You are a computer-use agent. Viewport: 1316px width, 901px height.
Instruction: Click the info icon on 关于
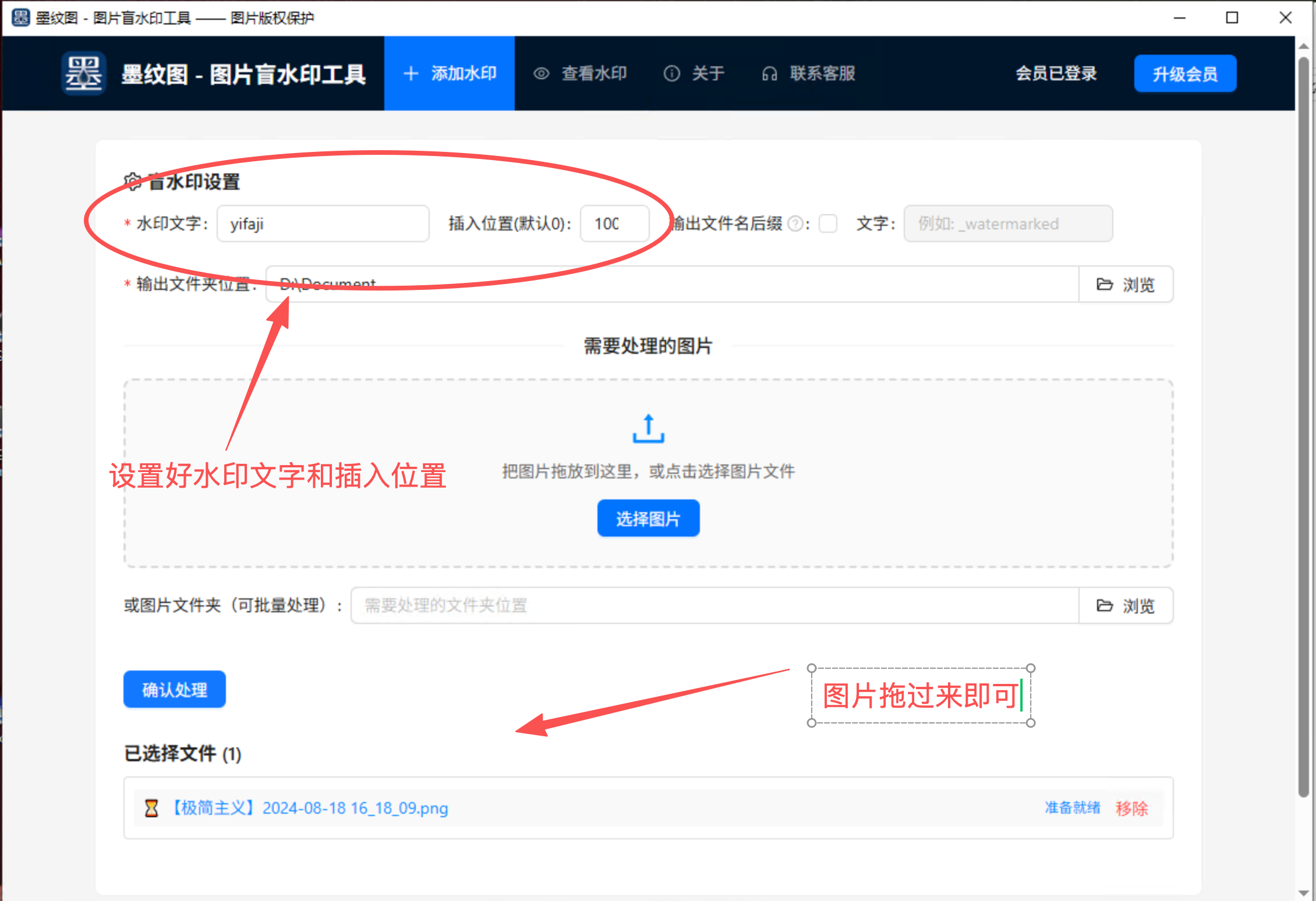tap(671, 73)
